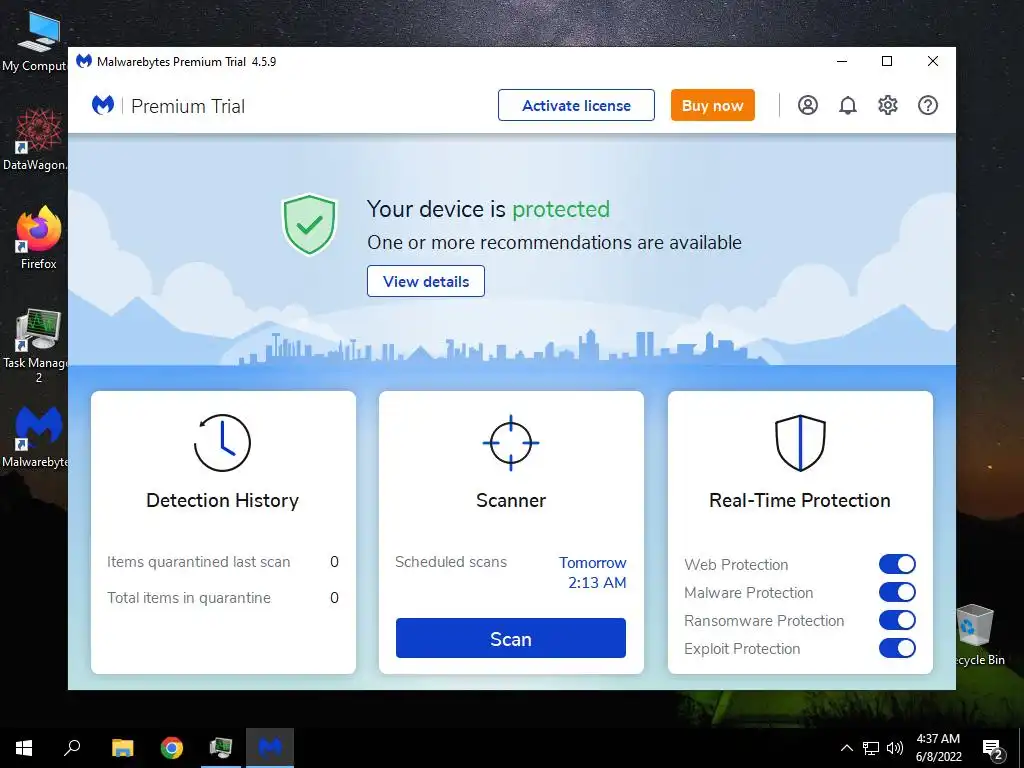This screenshot has width=1024, height=768.
Task: Select the Malwarebytes desktop shortcut
Action: point(36,436)
